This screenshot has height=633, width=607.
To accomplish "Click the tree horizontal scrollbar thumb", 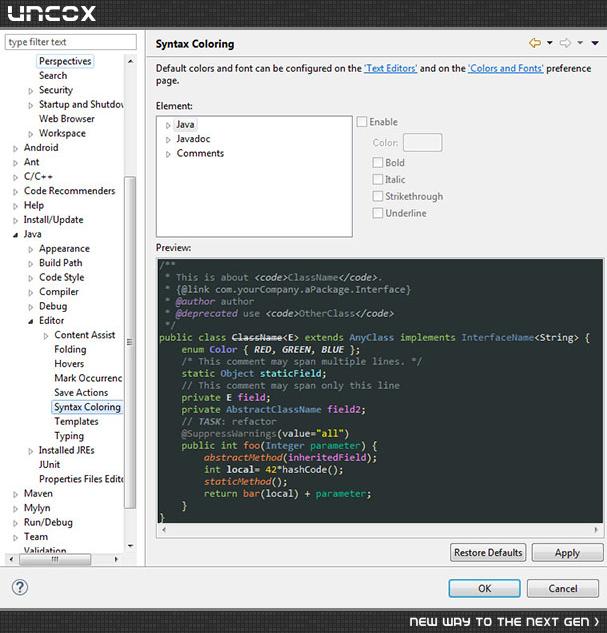I will [55, 559].
